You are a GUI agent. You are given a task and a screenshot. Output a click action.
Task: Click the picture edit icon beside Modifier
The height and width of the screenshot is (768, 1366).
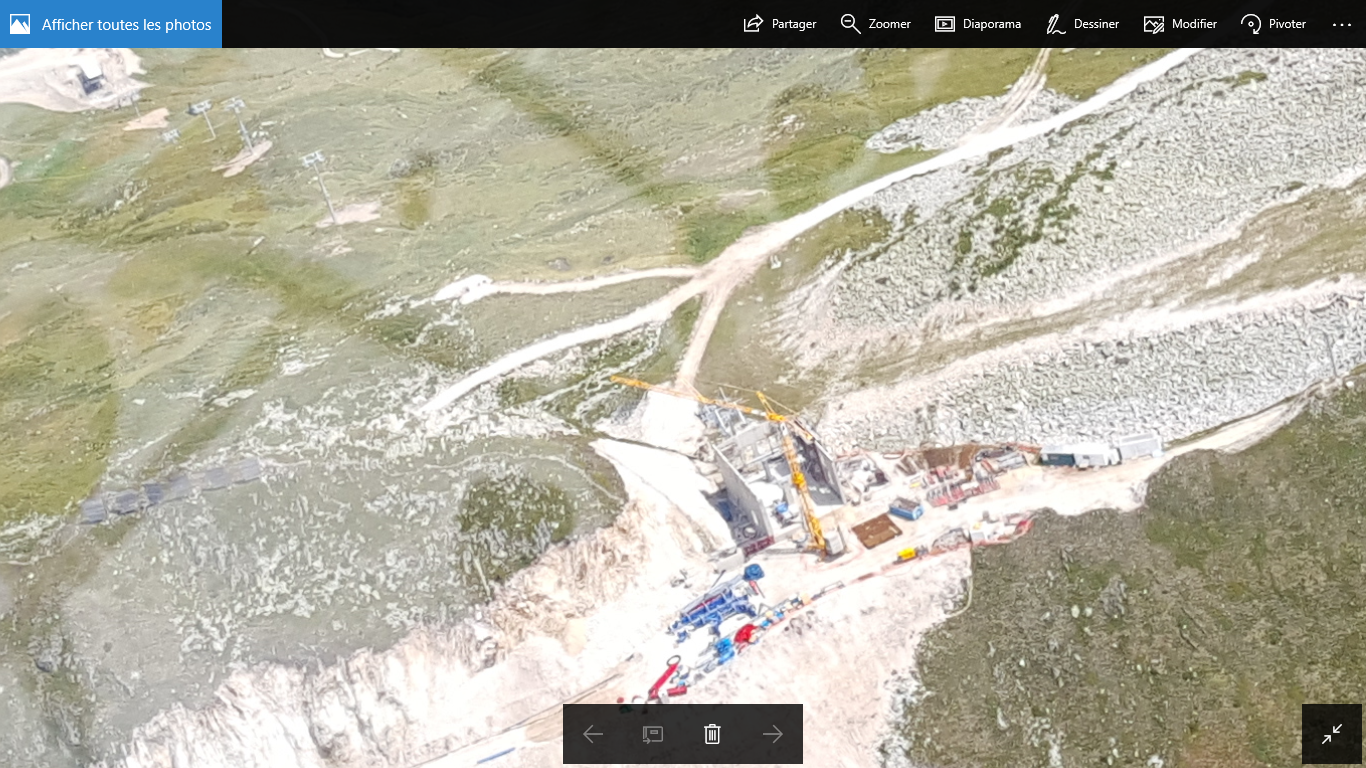pos(1154,24)
